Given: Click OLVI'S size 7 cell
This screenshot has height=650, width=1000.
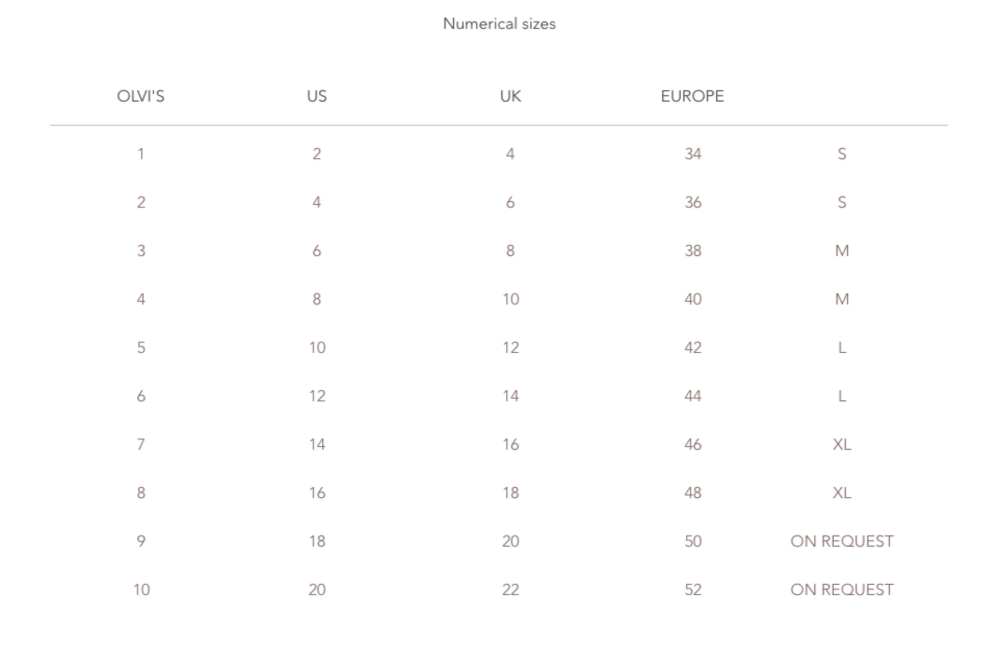Looking at the screenshot, I should [x=141, y=445].
